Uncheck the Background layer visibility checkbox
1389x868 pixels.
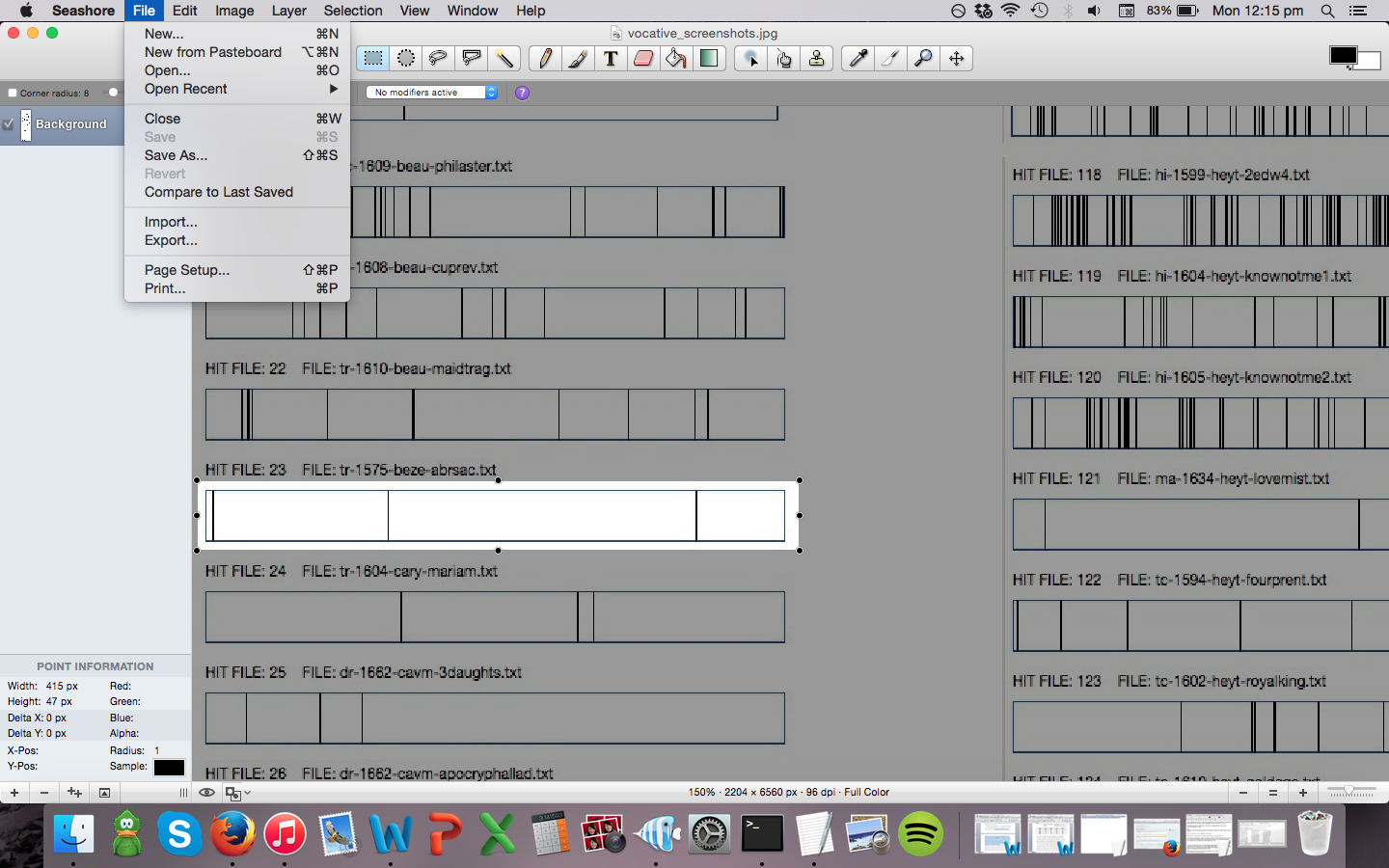pos(9,124)
